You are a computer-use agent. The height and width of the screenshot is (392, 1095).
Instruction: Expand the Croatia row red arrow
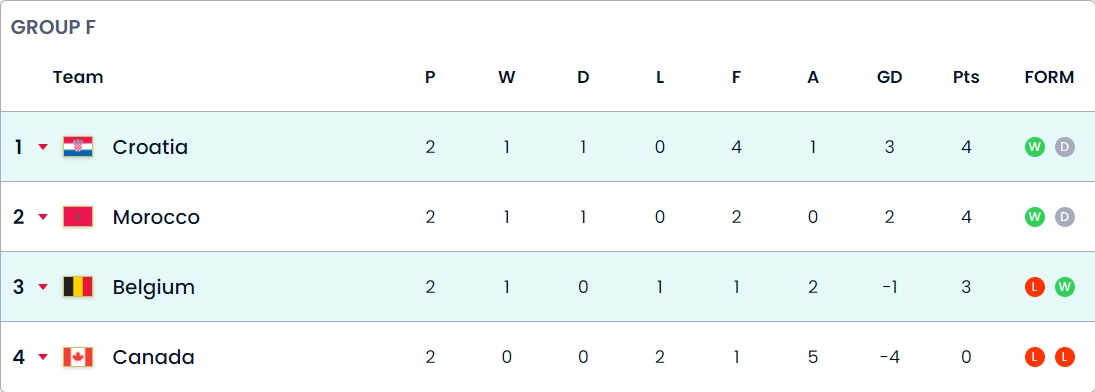(43, 147)
